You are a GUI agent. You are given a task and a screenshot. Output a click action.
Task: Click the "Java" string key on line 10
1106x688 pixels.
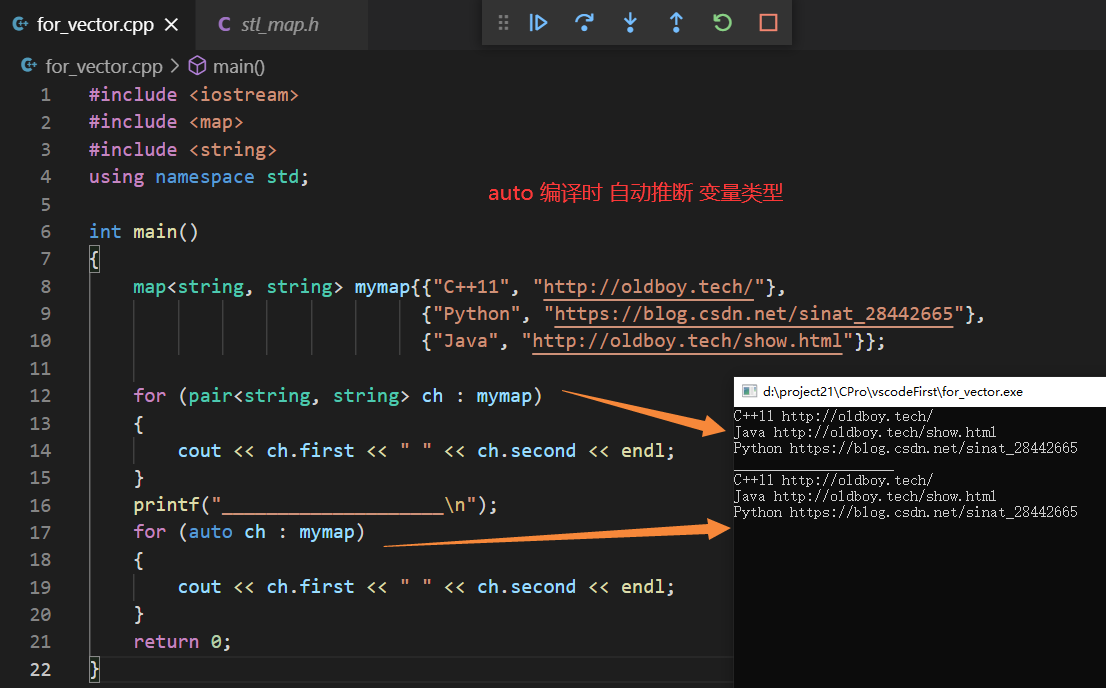[x=465, y=341]
